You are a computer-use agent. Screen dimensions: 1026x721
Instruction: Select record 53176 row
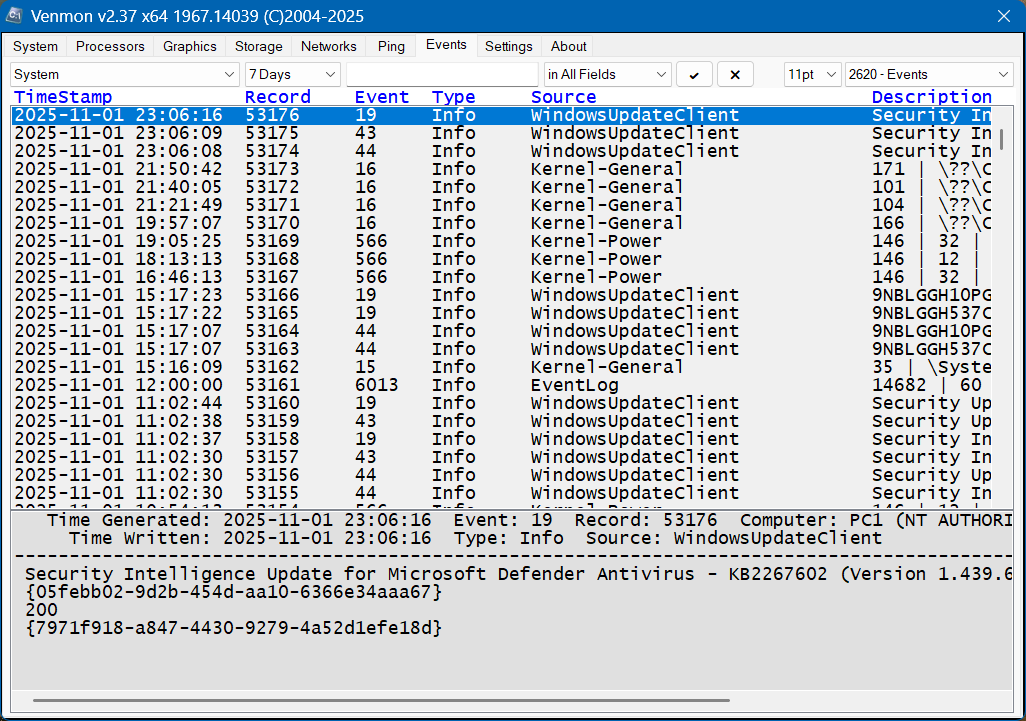point(502,115)
